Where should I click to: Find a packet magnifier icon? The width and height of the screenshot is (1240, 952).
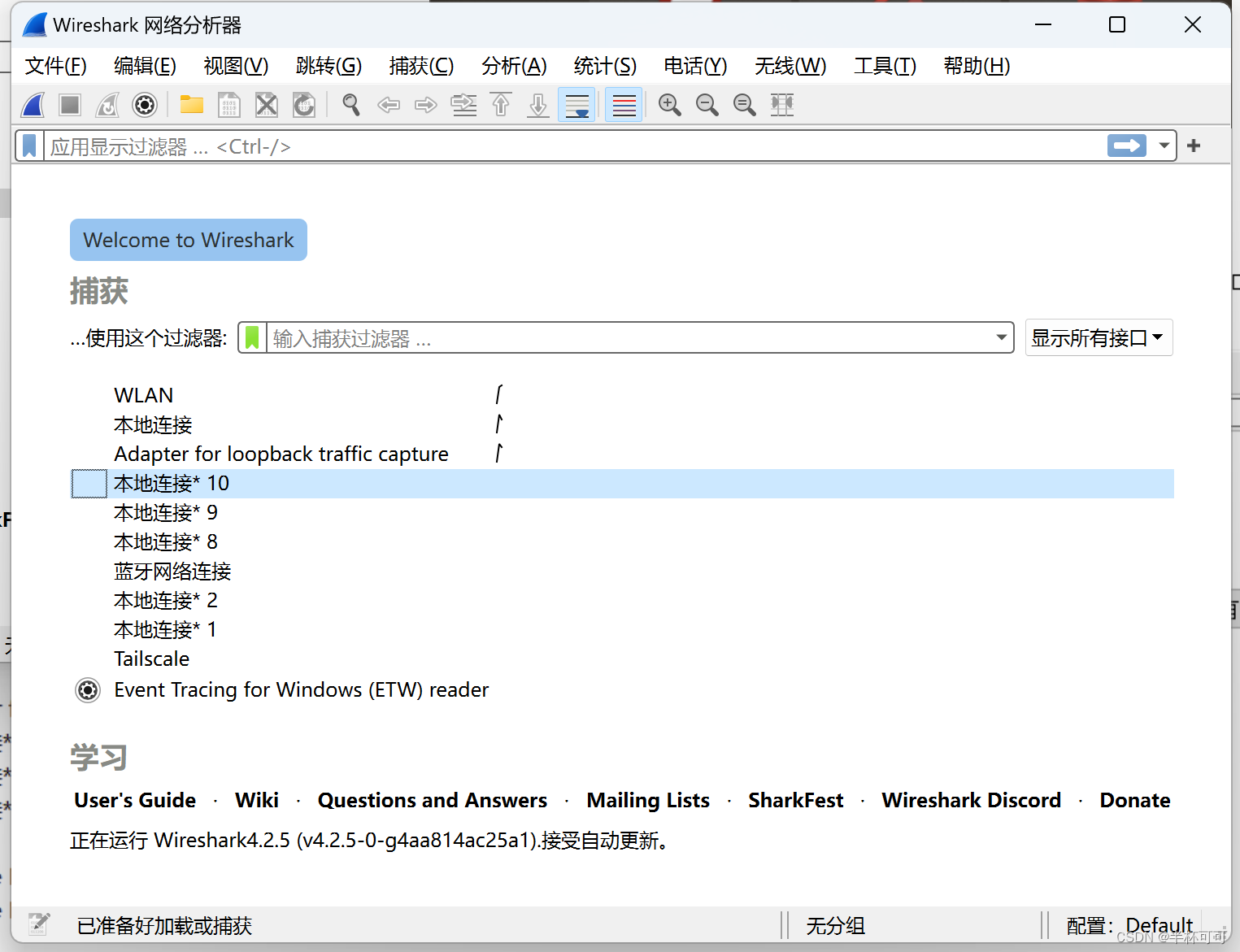pyautogui.click(x=351, y=105)
